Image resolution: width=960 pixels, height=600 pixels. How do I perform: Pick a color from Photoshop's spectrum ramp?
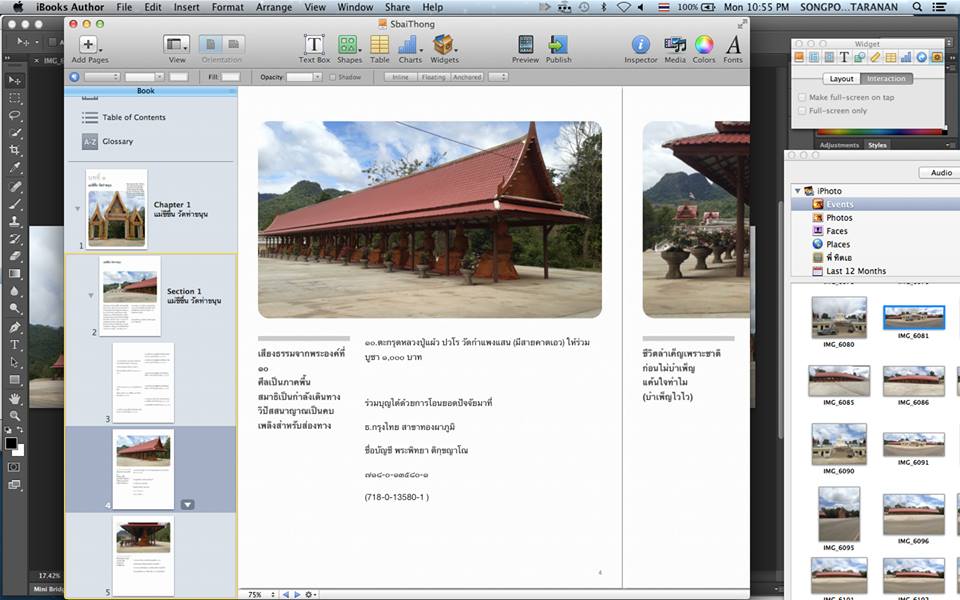click(879, 132)
